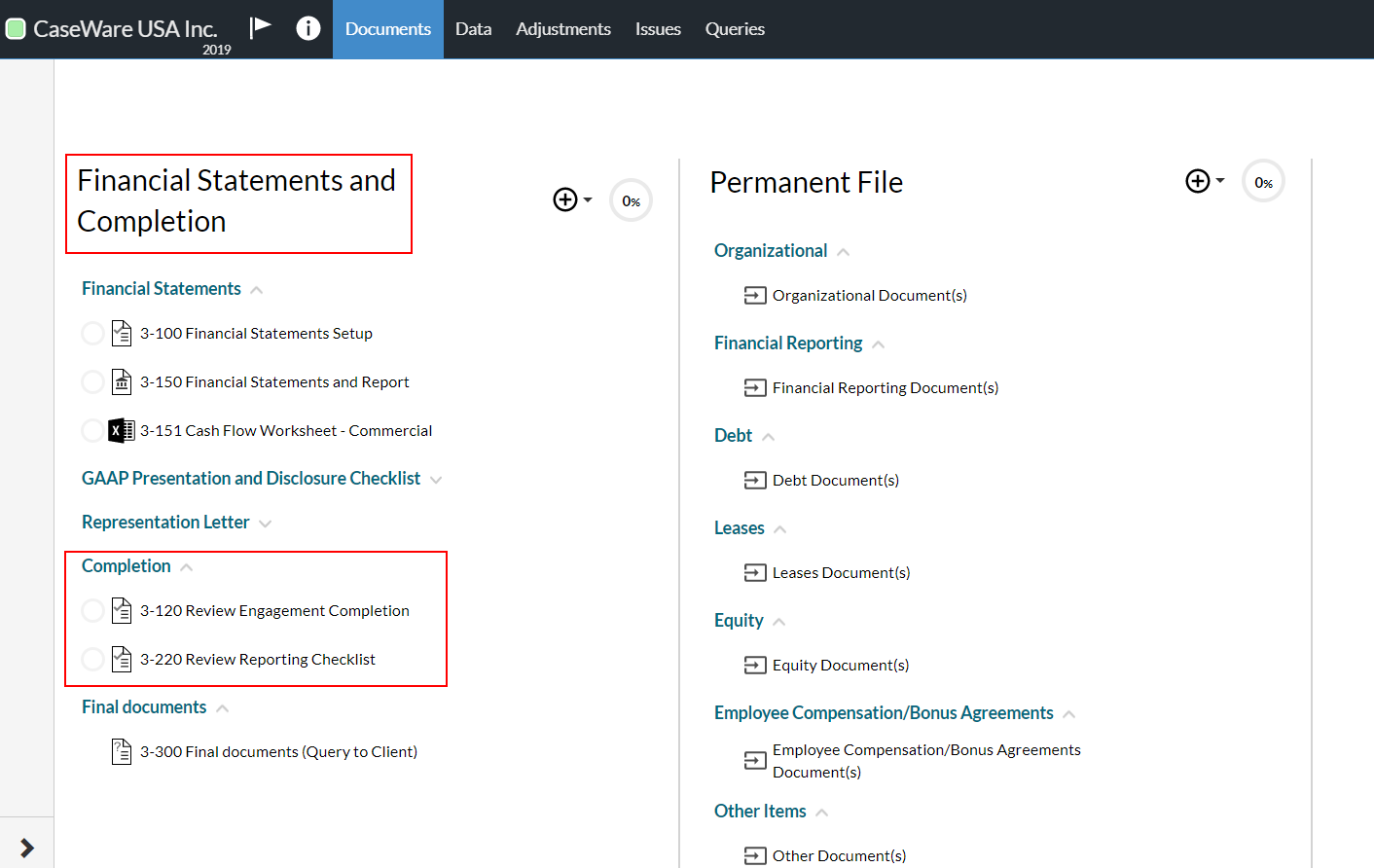Click the 0% completion indicator for Permanent File
The image size is (1374, 868).
1262,180
